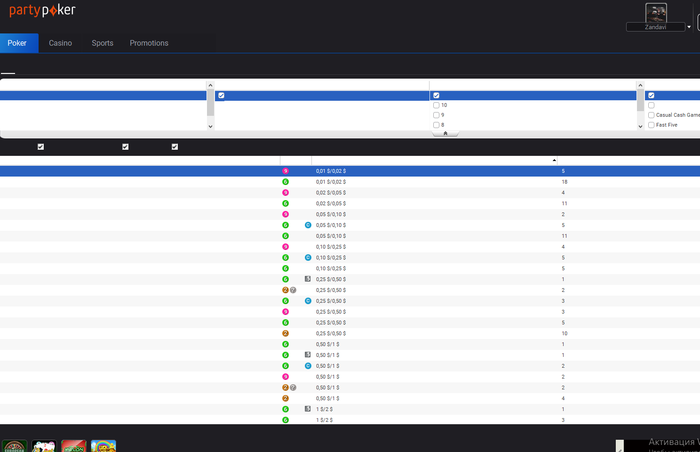Collapse the filter panel with the upward arrow handle

click(445, 133)
